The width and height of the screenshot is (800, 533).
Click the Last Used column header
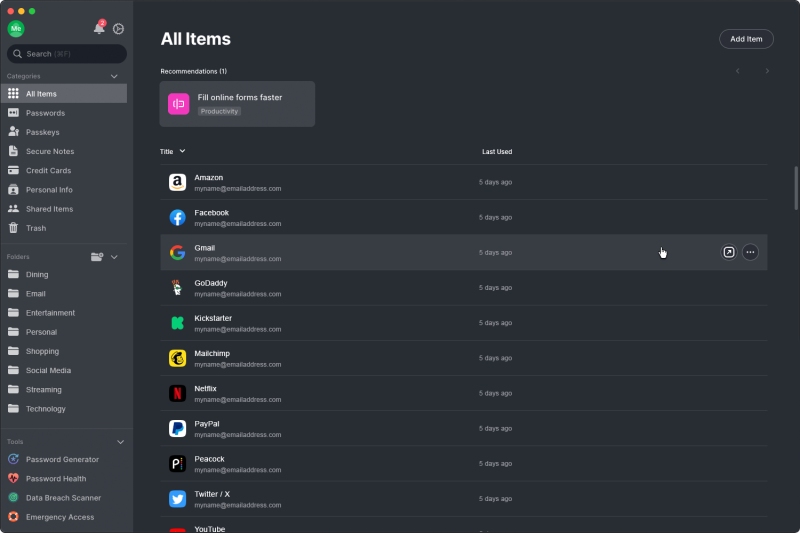click(x=497, y=151)
